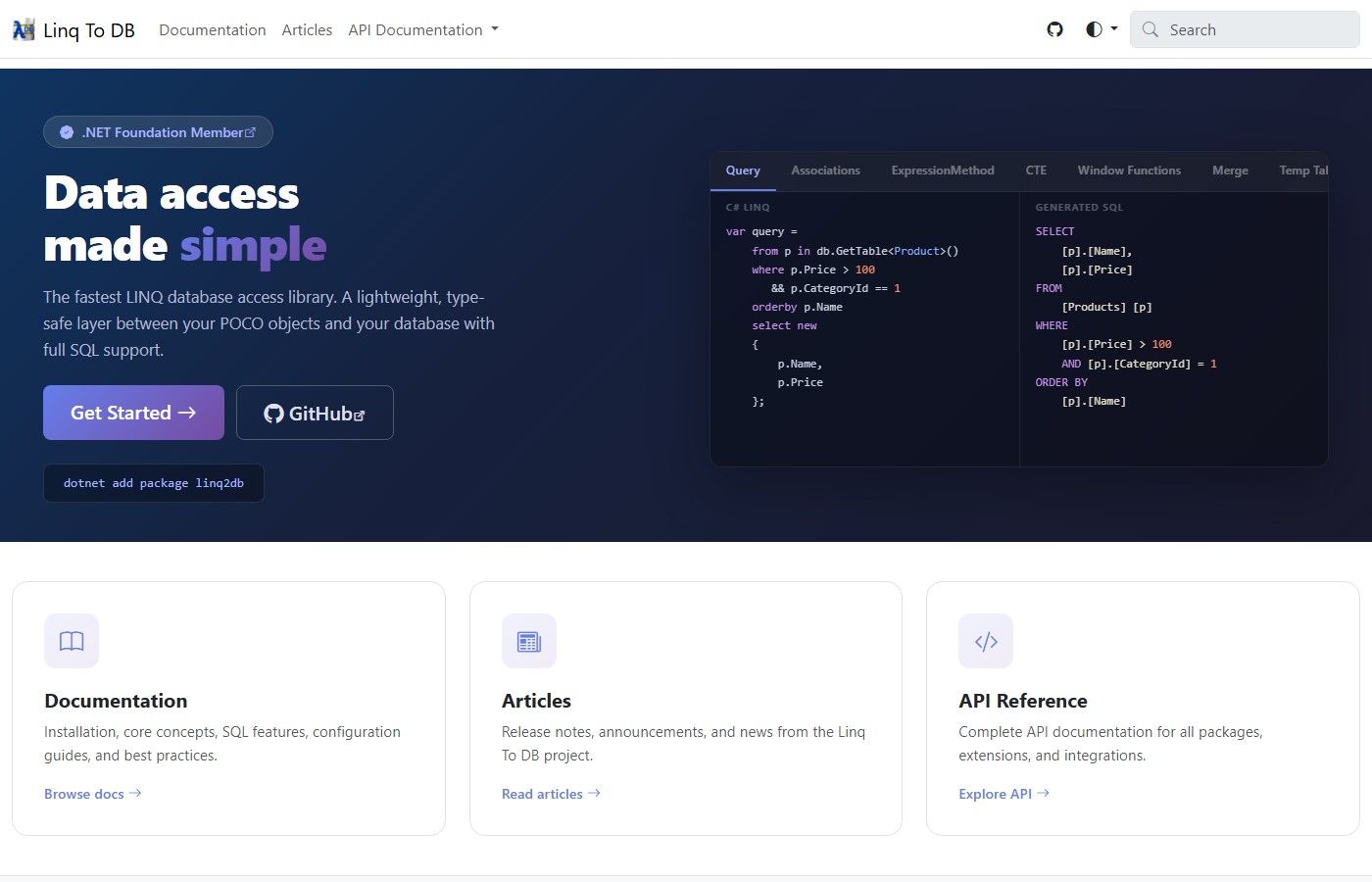This screenshot has height=882, width=1372.
Task: Click the Linq To DB logo icon
Action: 24,29
